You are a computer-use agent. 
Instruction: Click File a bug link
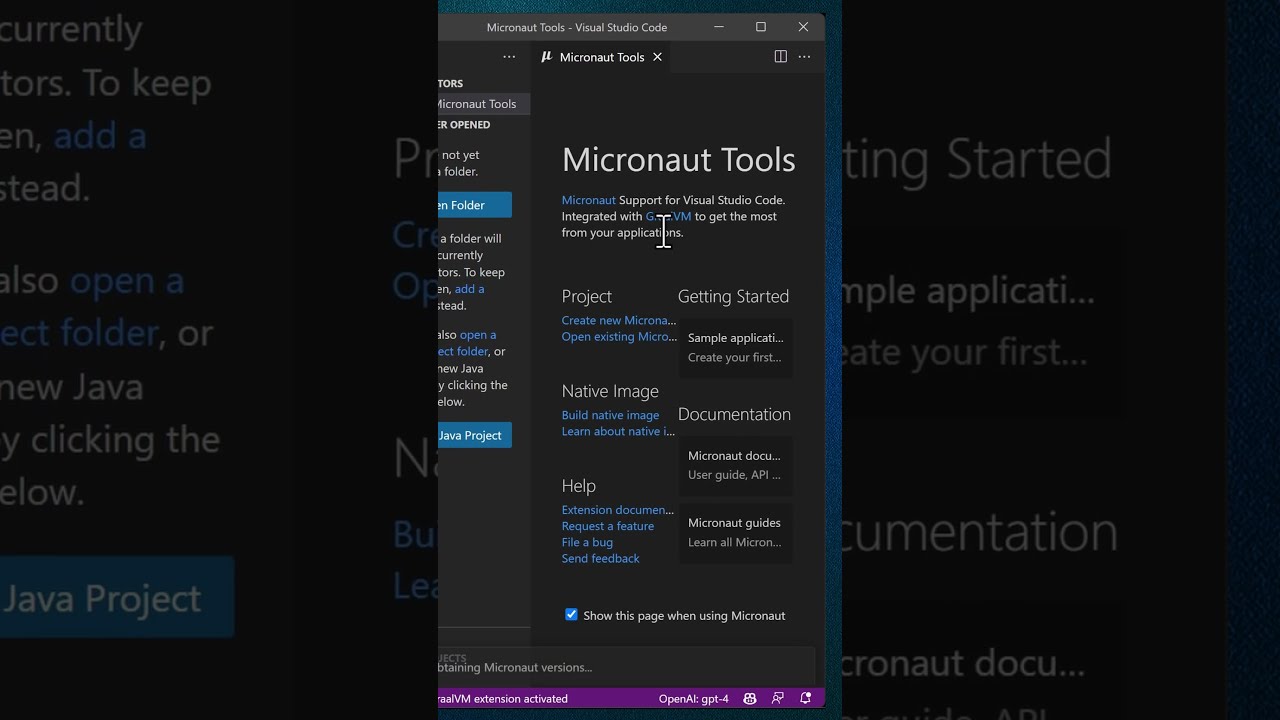pos(587,542)
